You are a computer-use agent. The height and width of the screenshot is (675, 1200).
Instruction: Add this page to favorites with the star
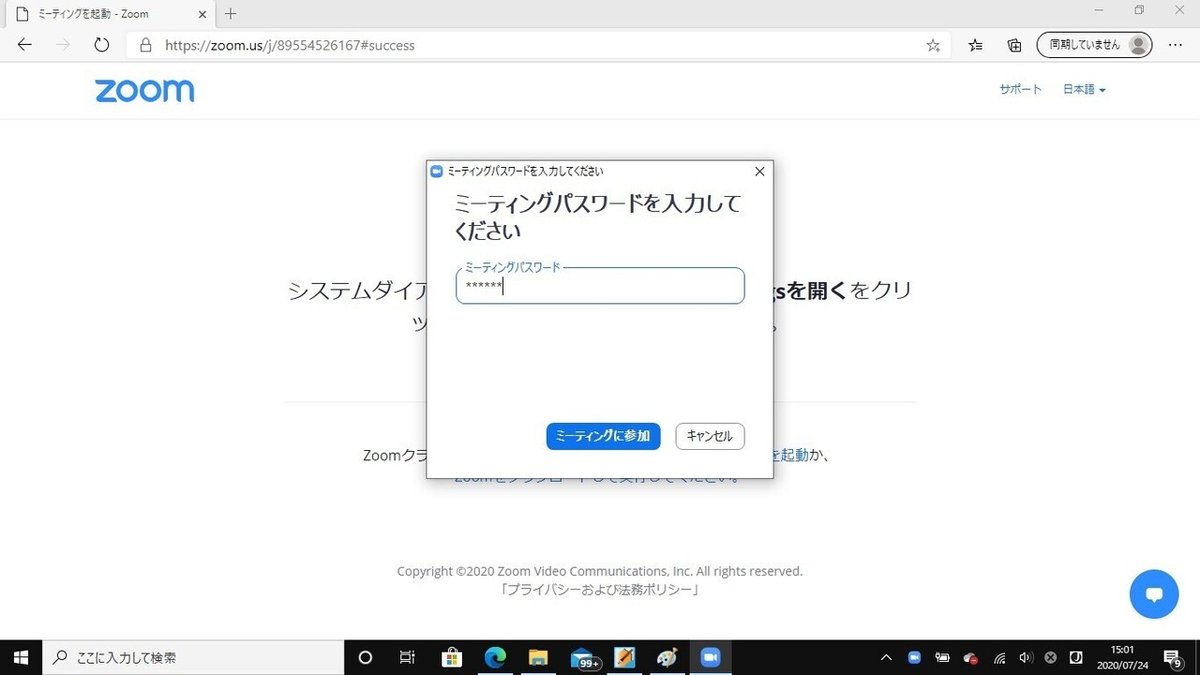[932, 44]
